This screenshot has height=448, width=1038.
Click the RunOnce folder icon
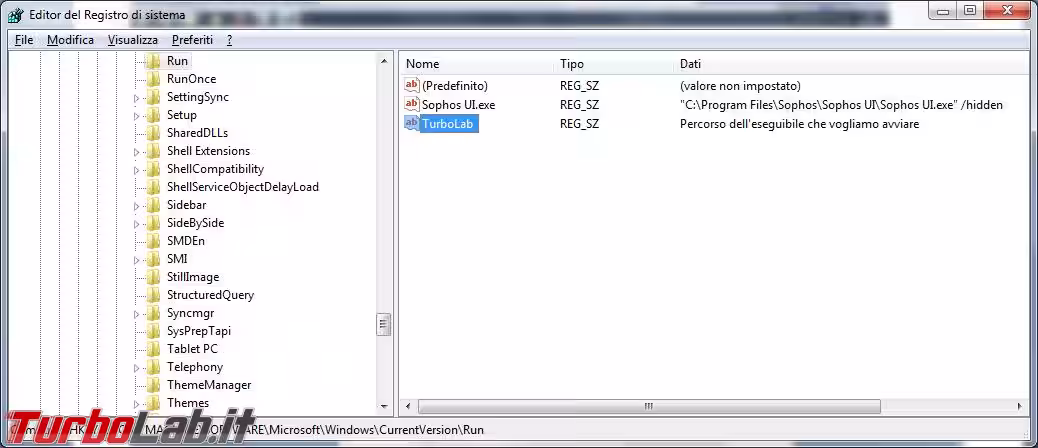coord(154,79)
